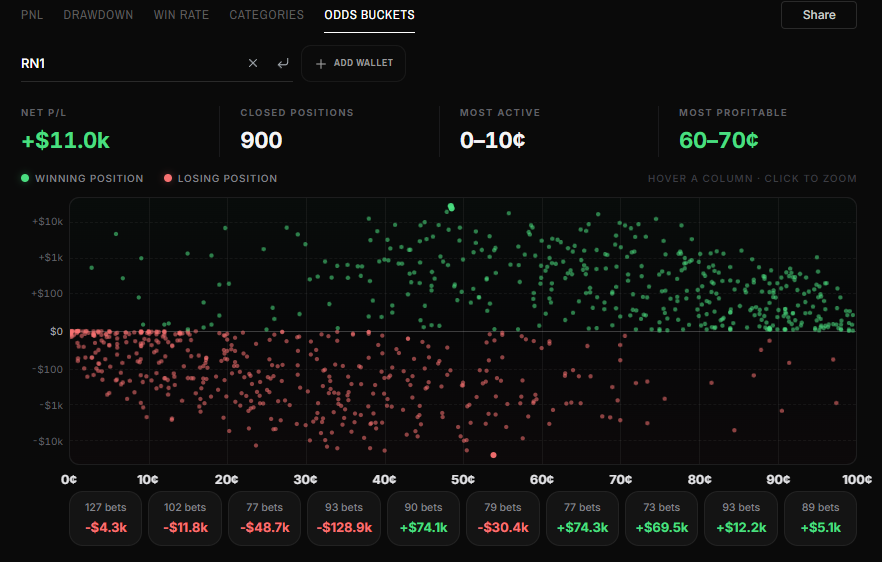
Task: Go to the Win Rate tab
Action: [181, 15]
